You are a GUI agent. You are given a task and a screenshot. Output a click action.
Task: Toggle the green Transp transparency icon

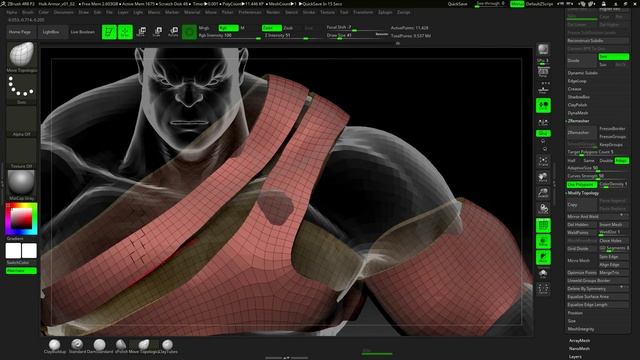point(543,241)
